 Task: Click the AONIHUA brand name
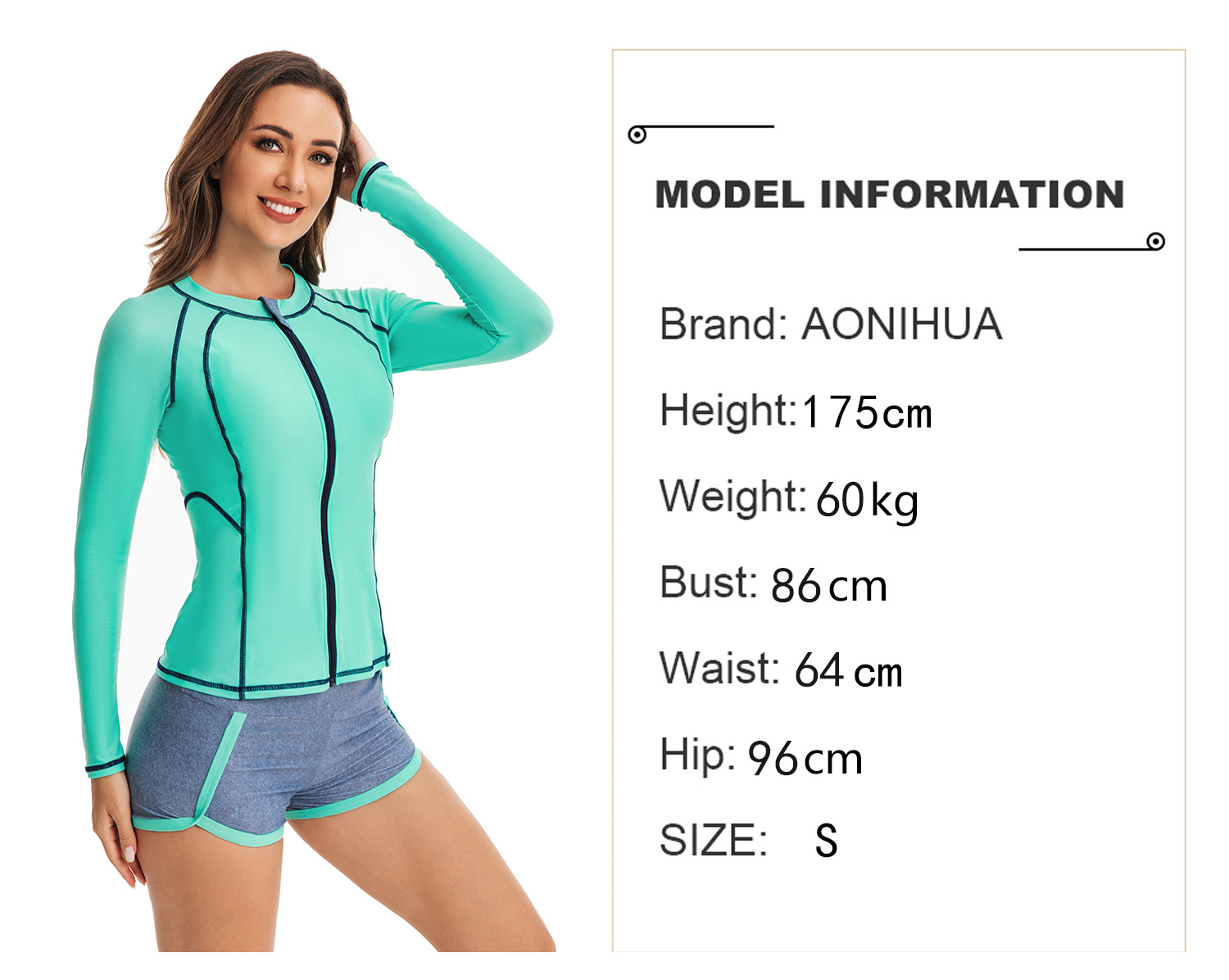click(x=902, y=324)
